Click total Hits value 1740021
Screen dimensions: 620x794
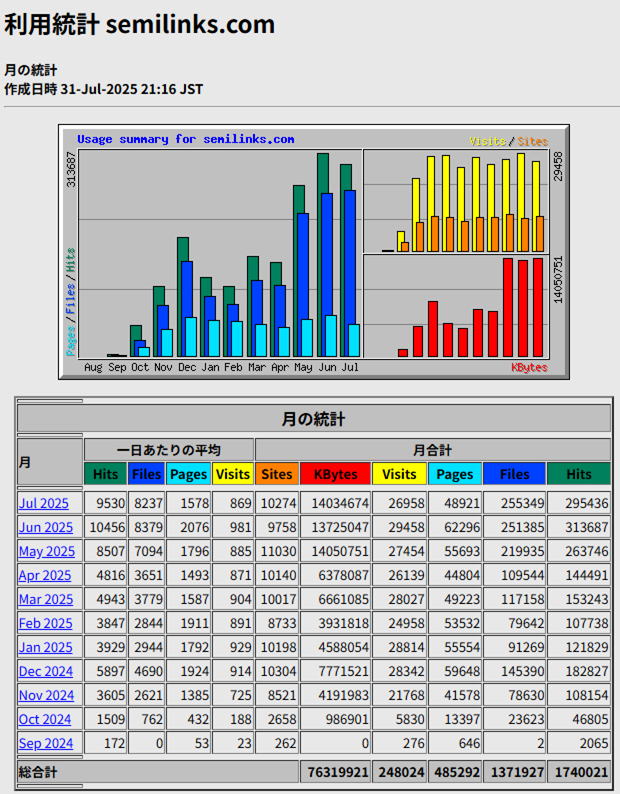(578, 772)
